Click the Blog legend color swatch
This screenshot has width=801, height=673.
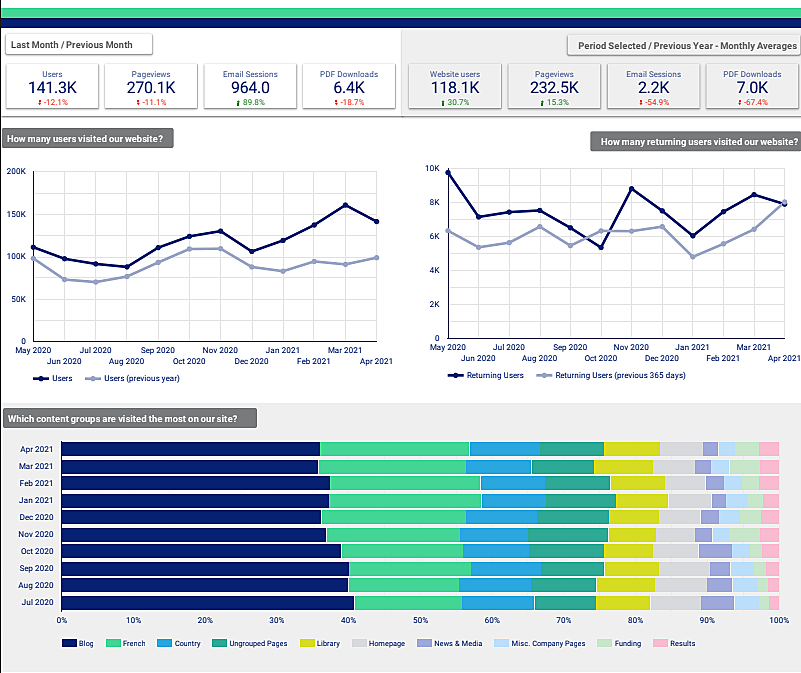coord(69,643)
